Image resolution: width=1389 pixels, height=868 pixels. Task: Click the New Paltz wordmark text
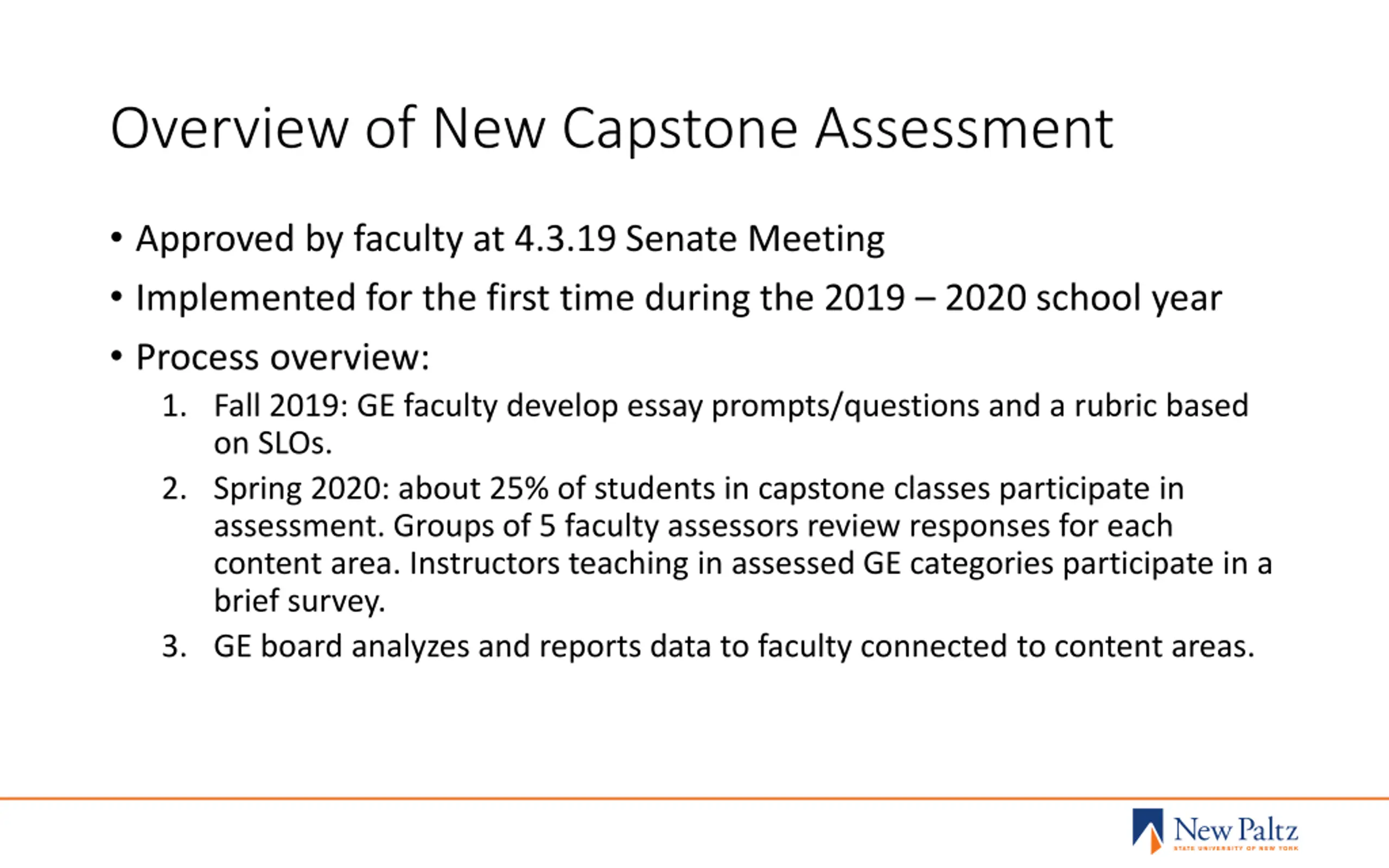coord(1236,829)
